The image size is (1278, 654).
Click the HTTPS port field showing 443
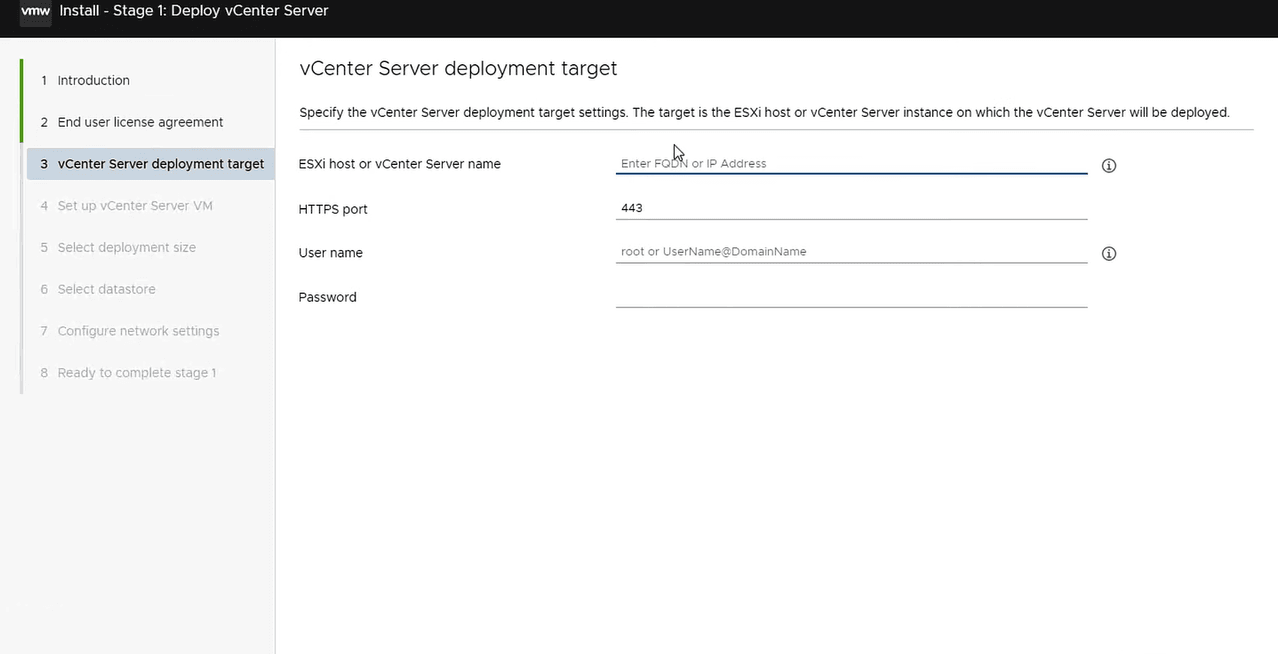[x=850, y=208]
